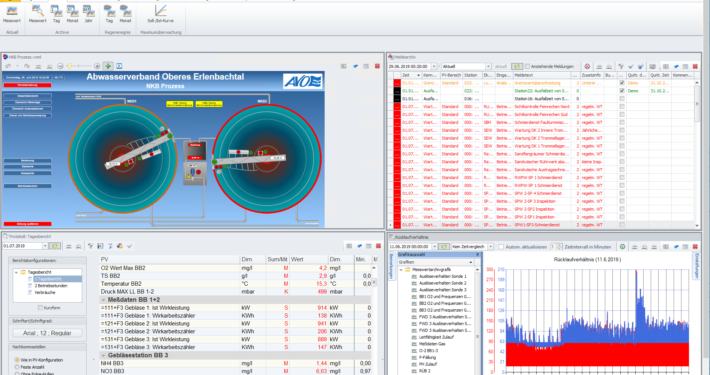The image size is (710, 375).
Task: Click PV column header in Tagesbericht
Action: tap(169, 259)
